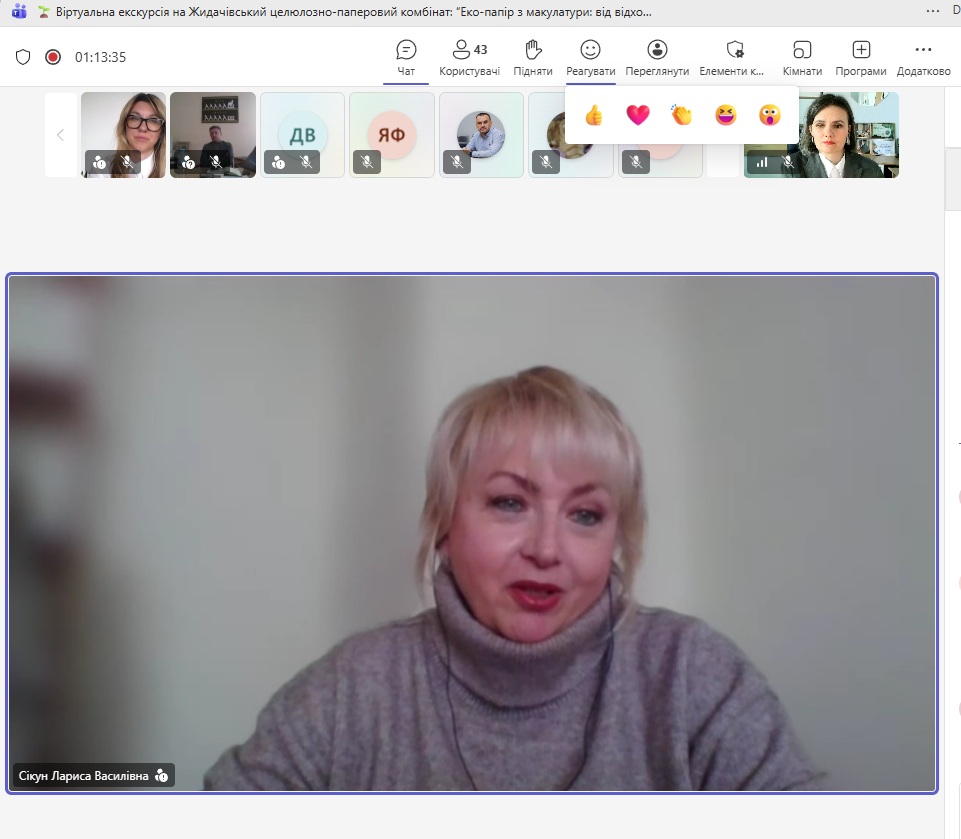
Task: Send the clapping hands reaction
Action: pos(682,115)
